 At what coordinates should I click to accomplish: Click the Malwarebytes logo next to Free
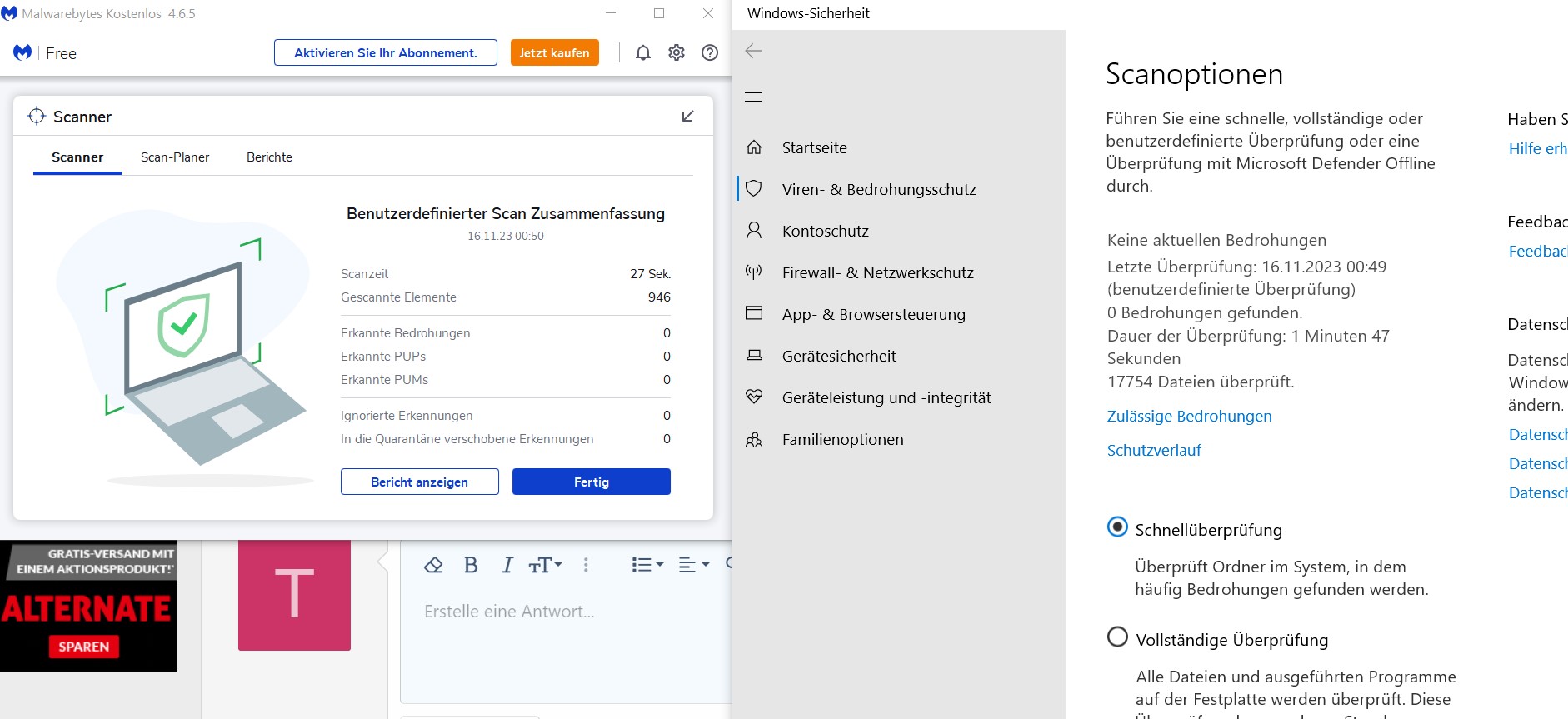(x=22, y=52)
